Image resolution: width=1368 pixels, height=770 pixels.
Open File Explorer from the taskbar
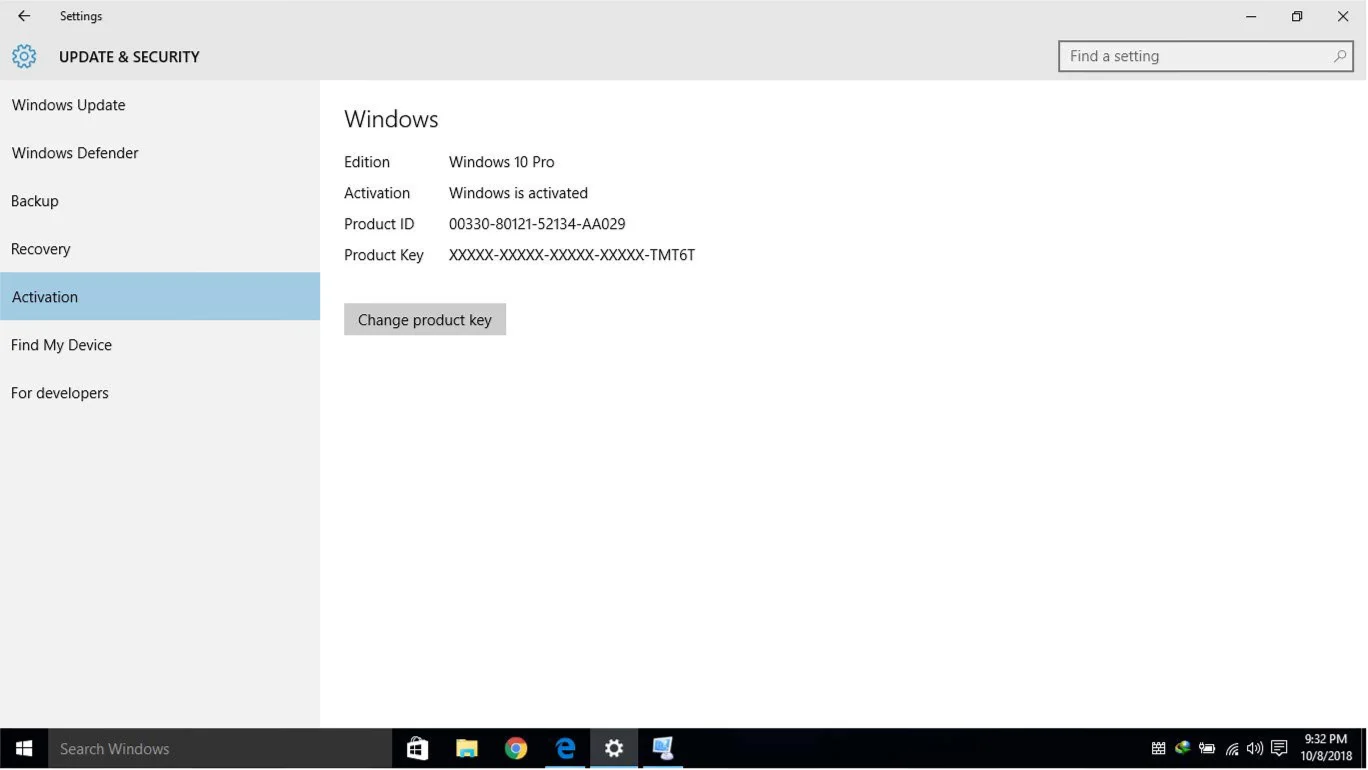click(x=467, y=749)
